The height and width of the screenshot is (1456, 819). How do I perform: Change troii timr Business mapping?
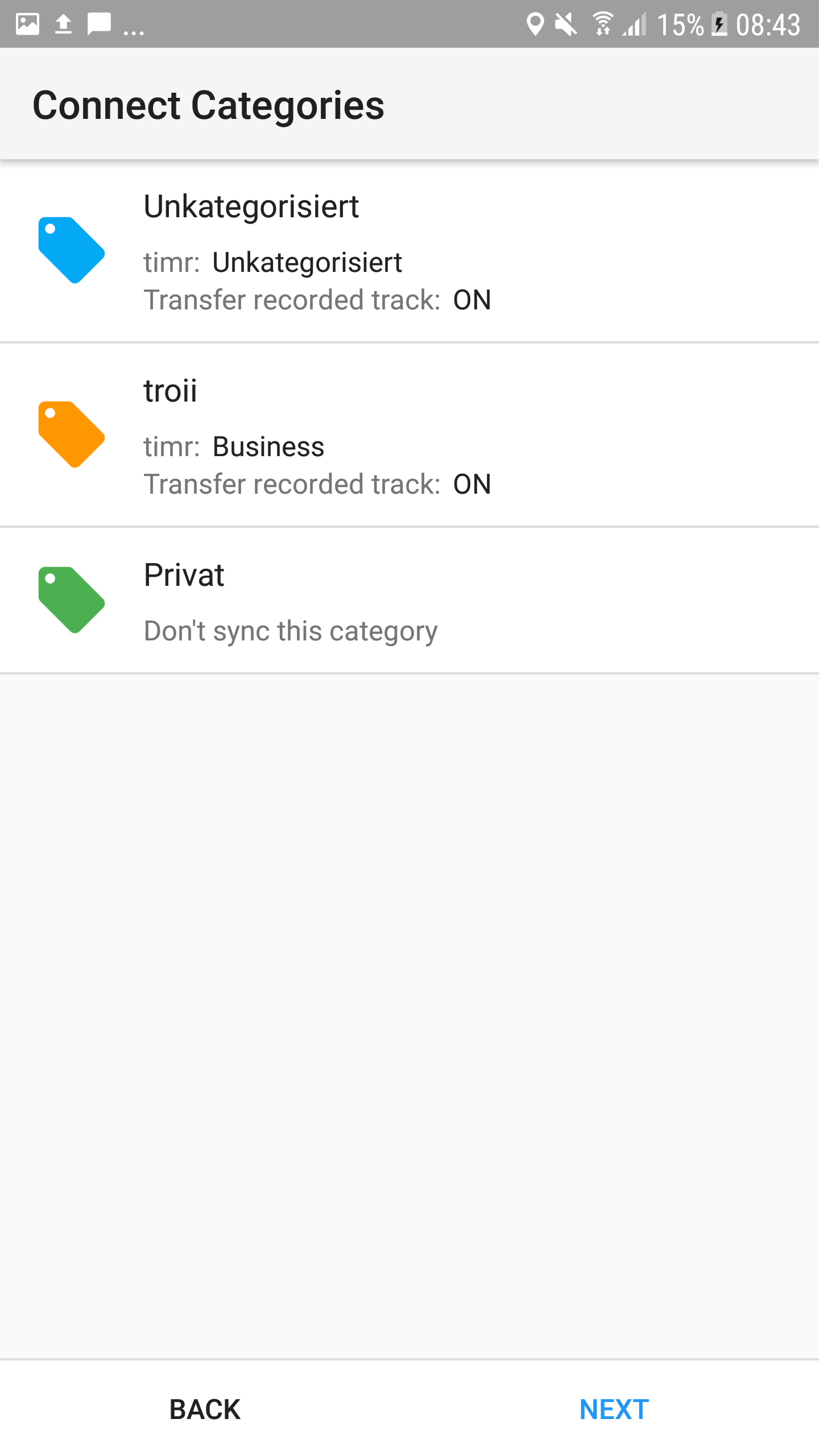[x=268, y=447]
